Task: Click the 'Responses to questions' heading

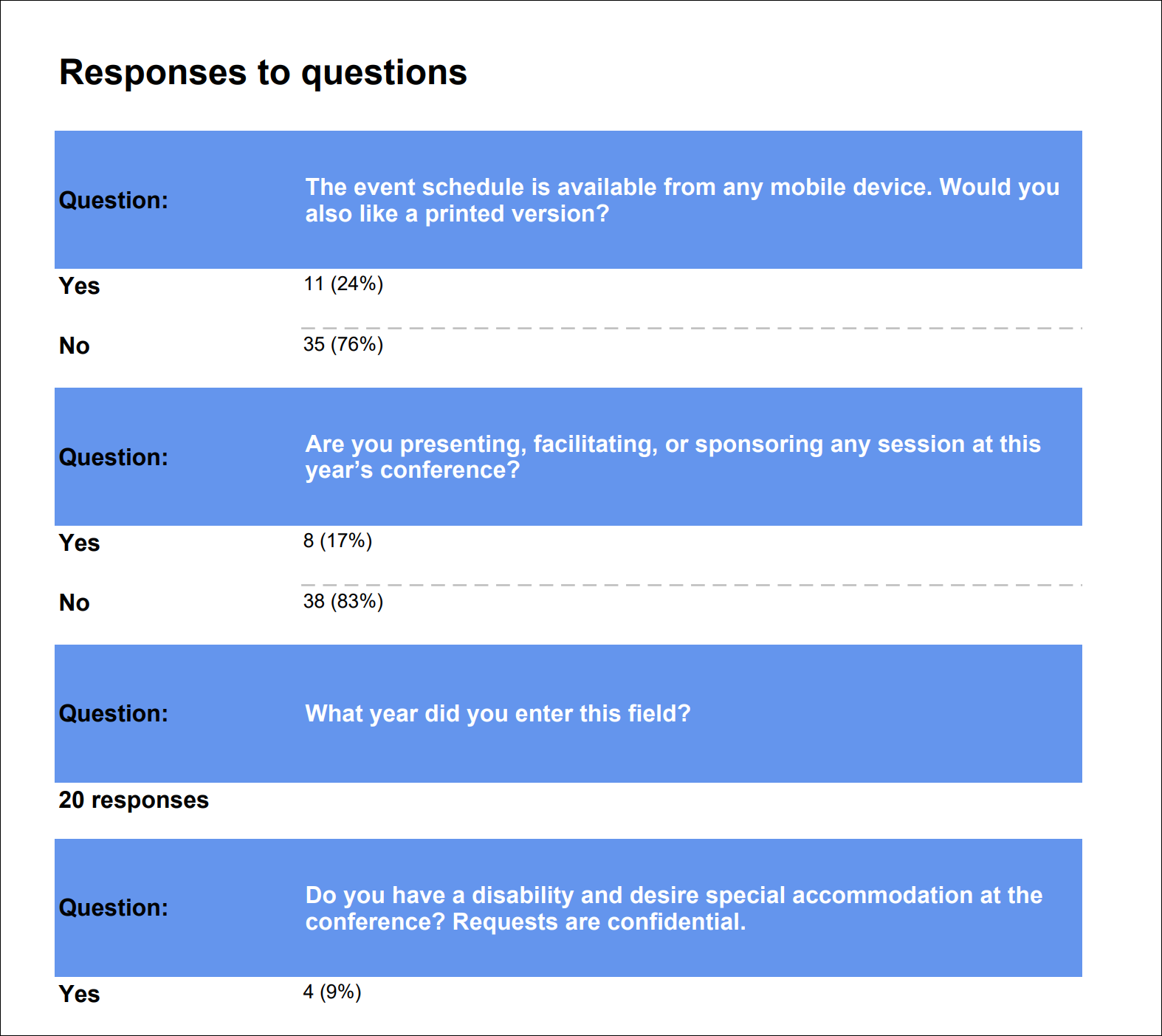Action: coord(263,72)
